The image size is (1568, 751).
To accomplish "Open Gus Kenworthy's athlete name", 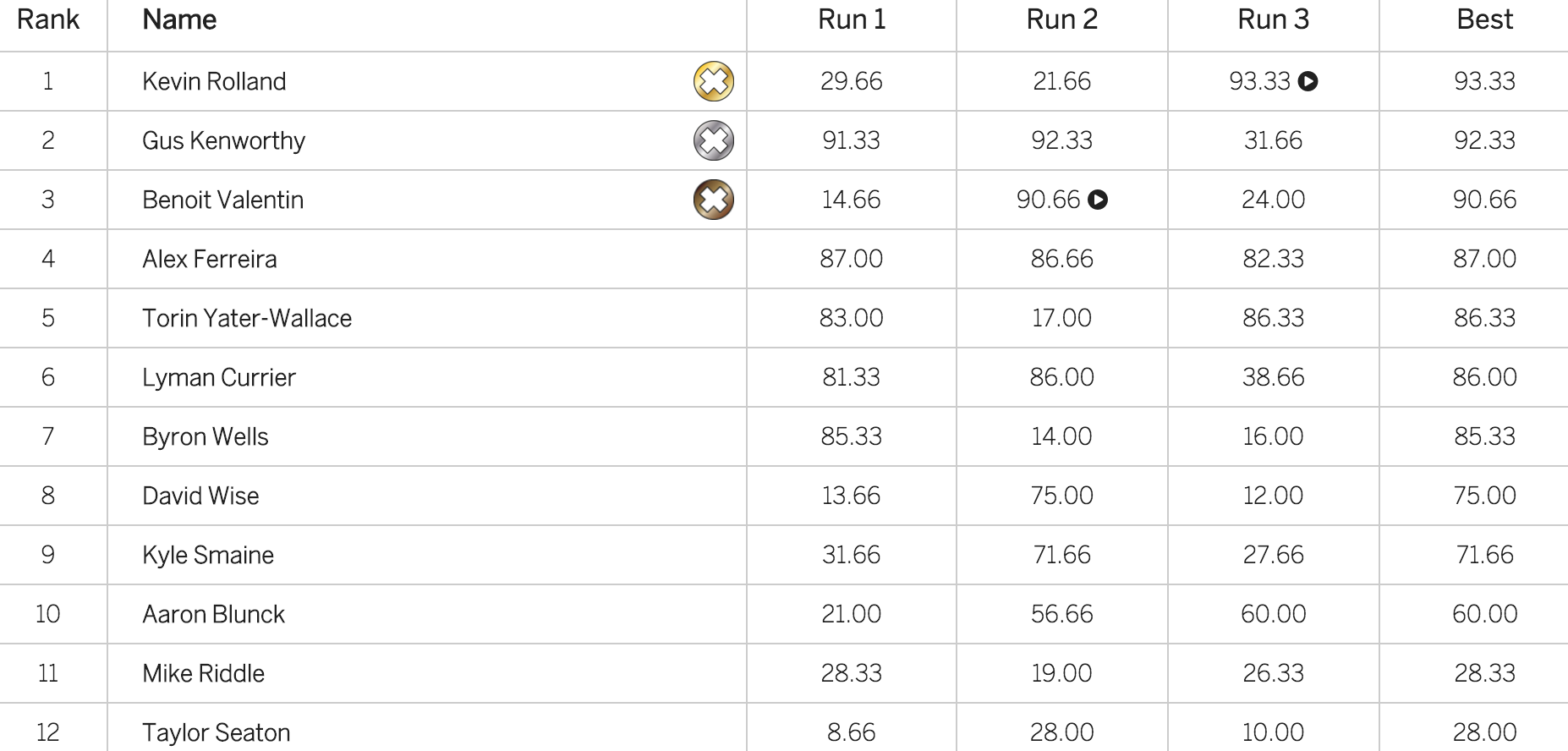I will point(223,140).
